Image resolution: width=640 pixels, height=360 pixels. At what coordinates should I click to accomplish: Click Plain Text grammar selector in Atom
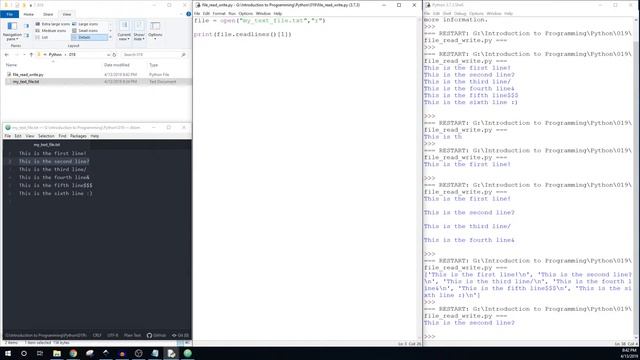point(132,336)
